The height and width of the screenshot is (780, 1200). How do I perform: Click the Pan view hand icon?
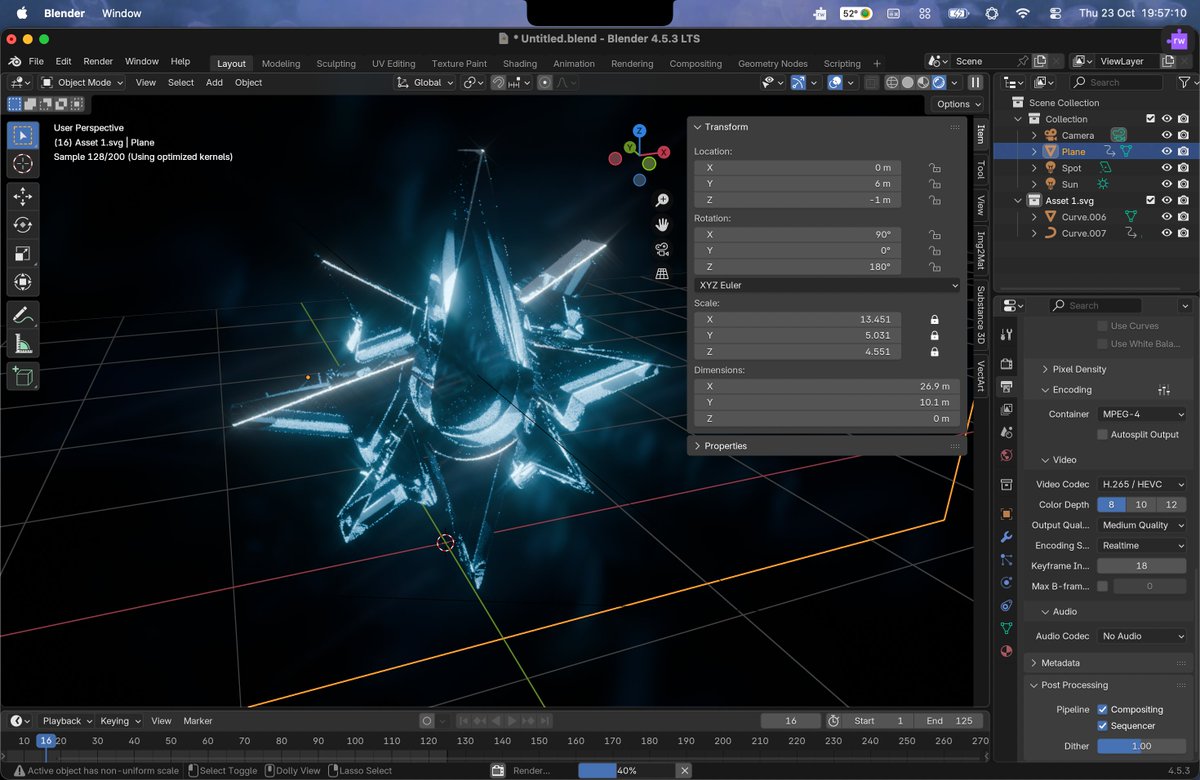click(x=662, y=225)
